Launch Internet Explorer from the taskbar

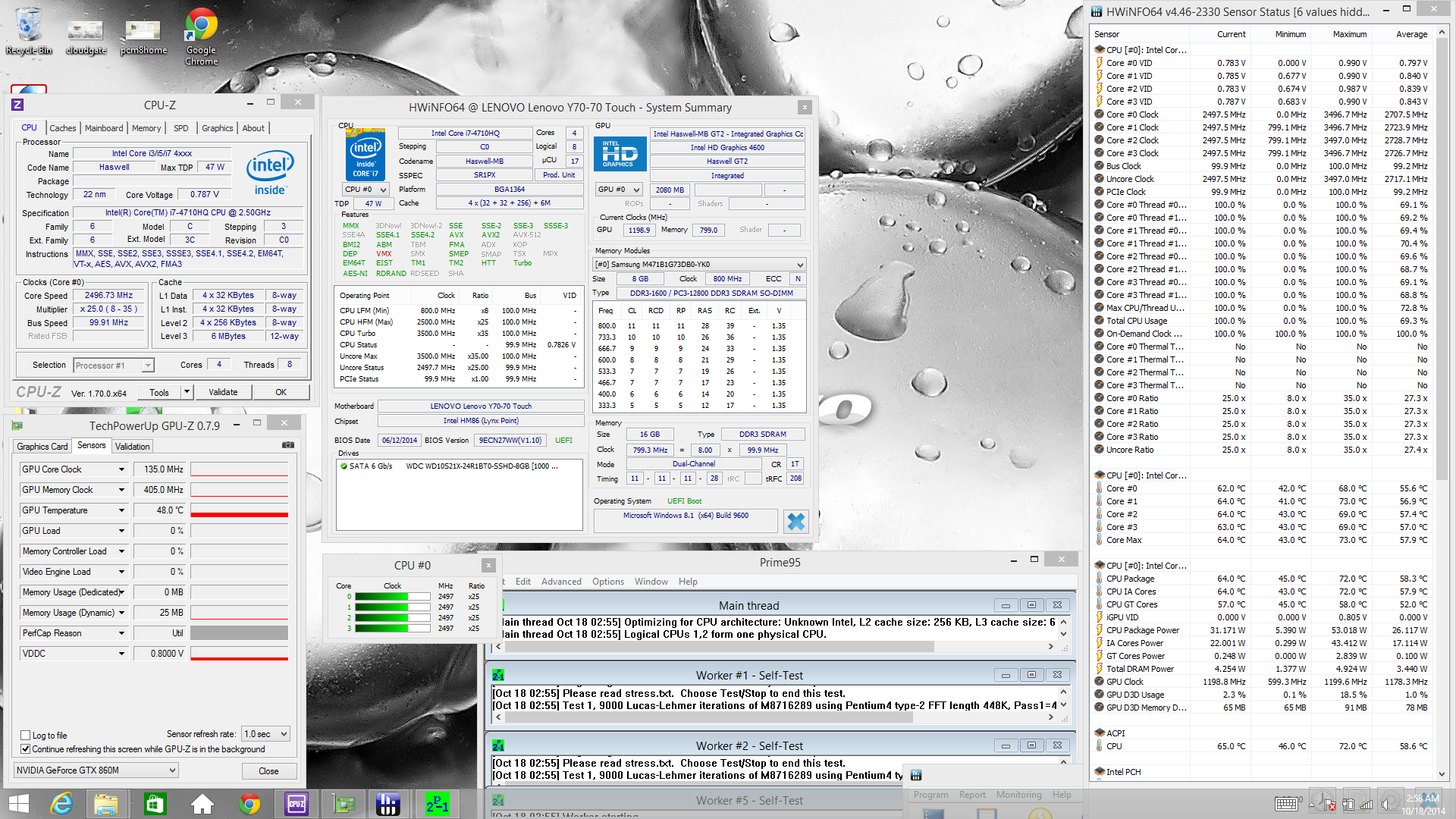coord(61,804)
